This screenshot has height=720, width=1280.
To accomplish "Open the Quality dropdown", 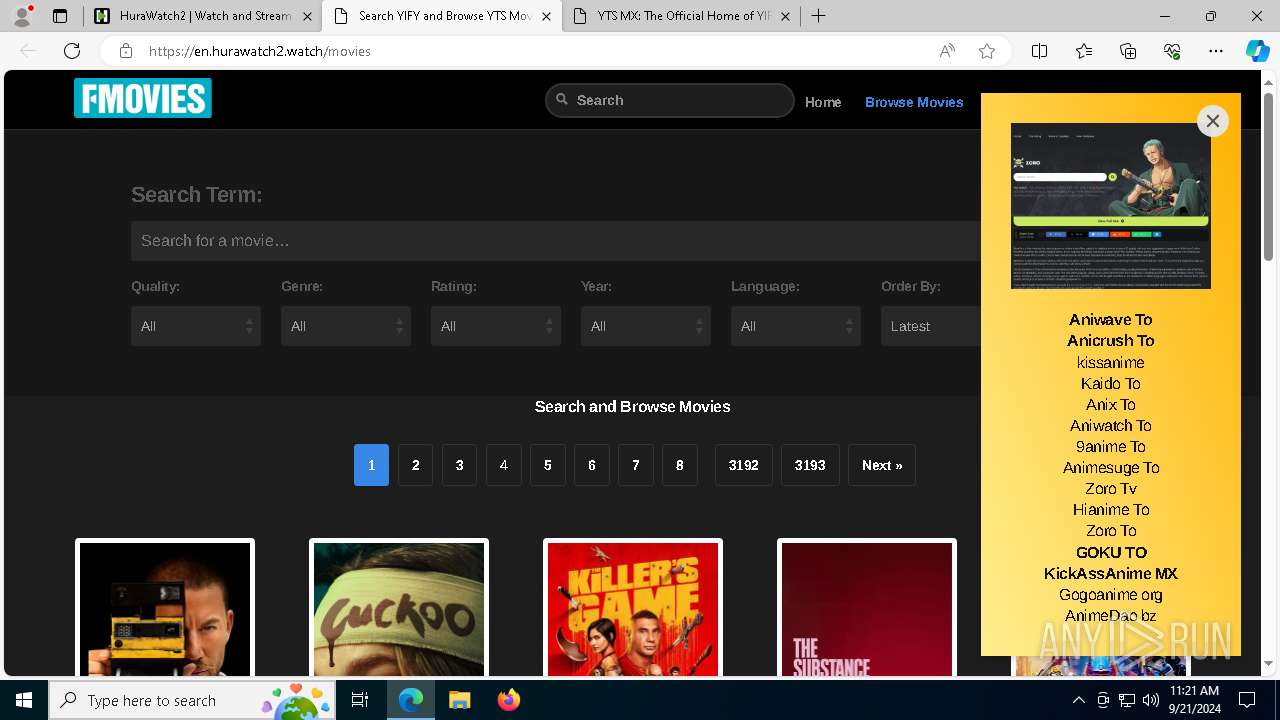I will click(x=196, y=326).
